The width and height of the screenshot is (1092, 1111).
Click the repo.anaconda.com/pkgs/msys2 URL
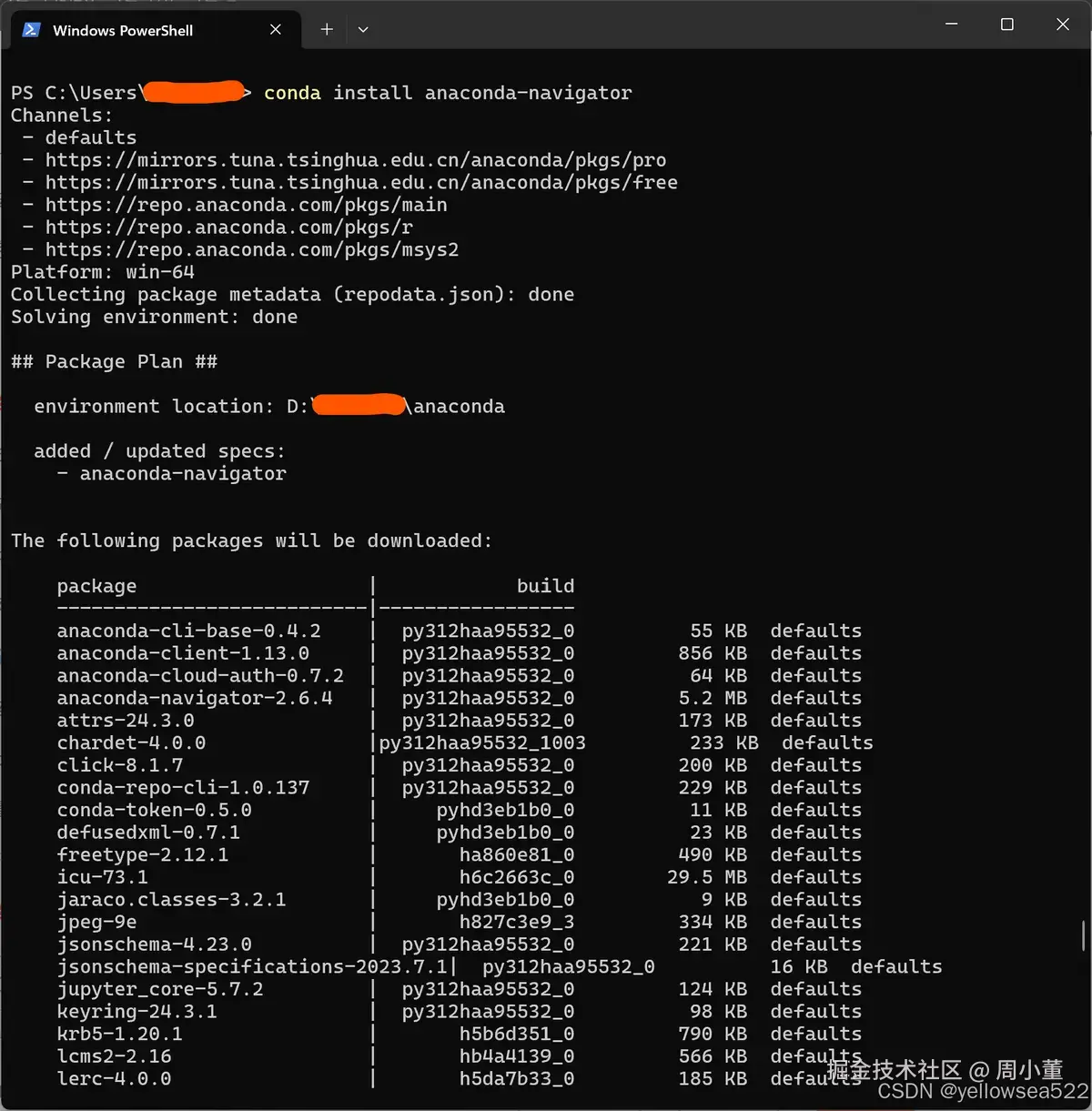[252, 249]
